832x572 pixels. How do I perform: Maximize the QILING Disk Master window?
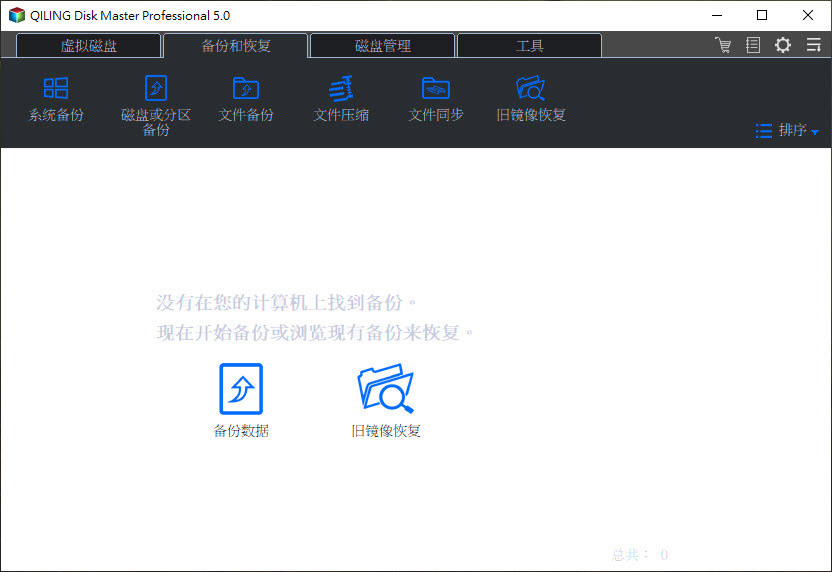tap(762, 15)
